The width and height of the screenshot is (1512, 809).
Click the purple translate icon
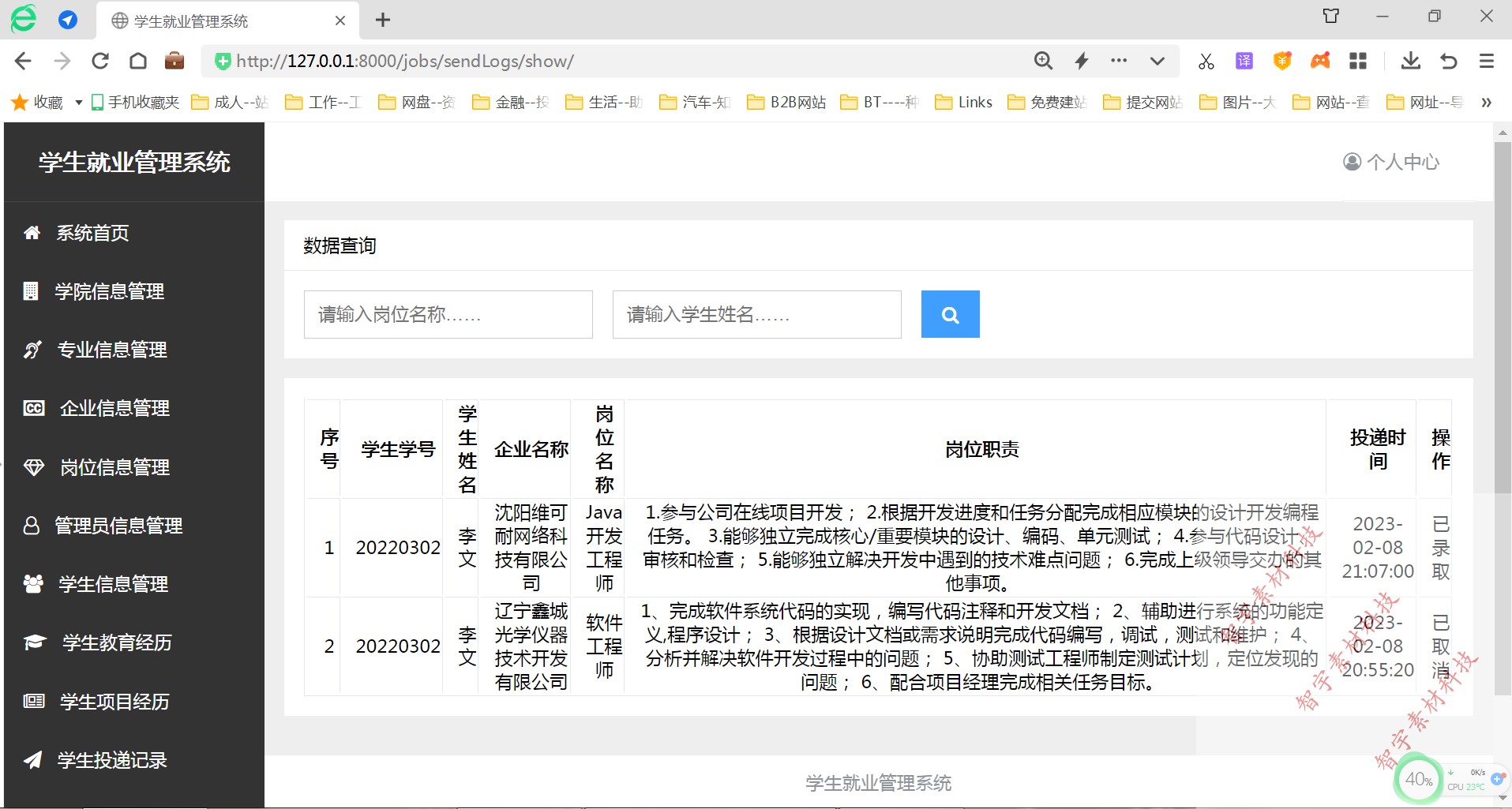click(1244, 61)
